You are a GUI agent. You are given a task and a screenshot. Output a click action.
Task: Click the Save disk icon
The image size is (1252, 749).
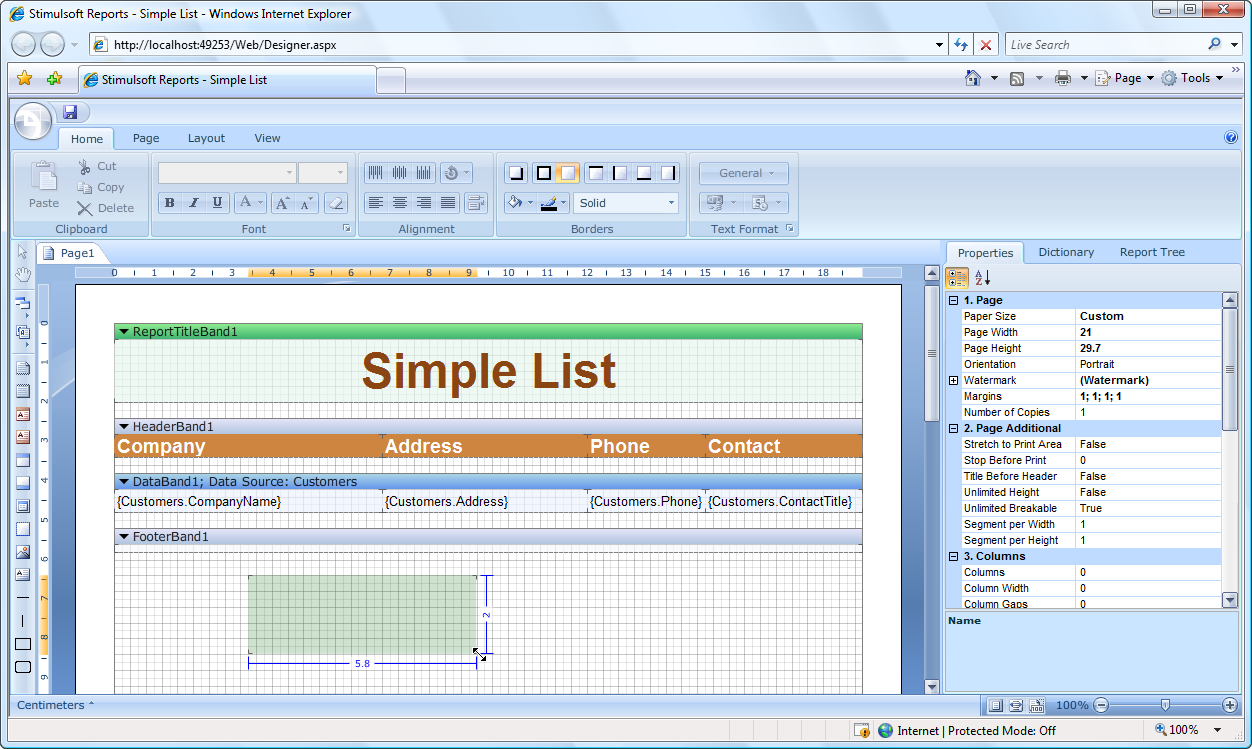[x=70, y=112]
